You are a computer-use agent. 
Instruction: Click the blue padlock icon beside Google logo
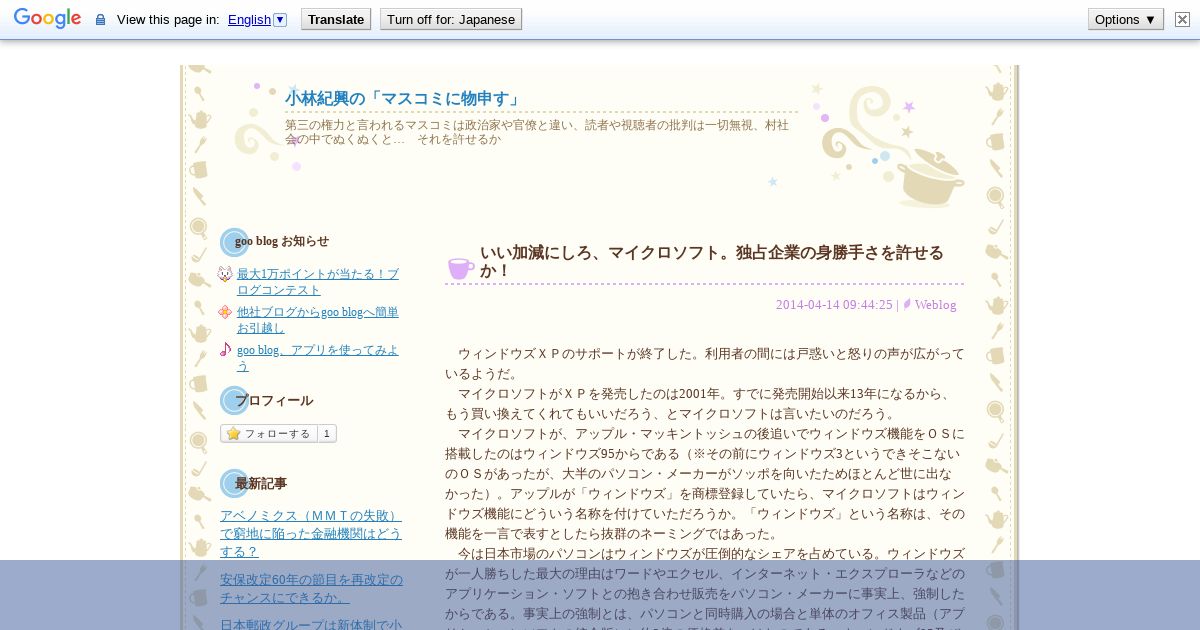click(x=100, y=20)
